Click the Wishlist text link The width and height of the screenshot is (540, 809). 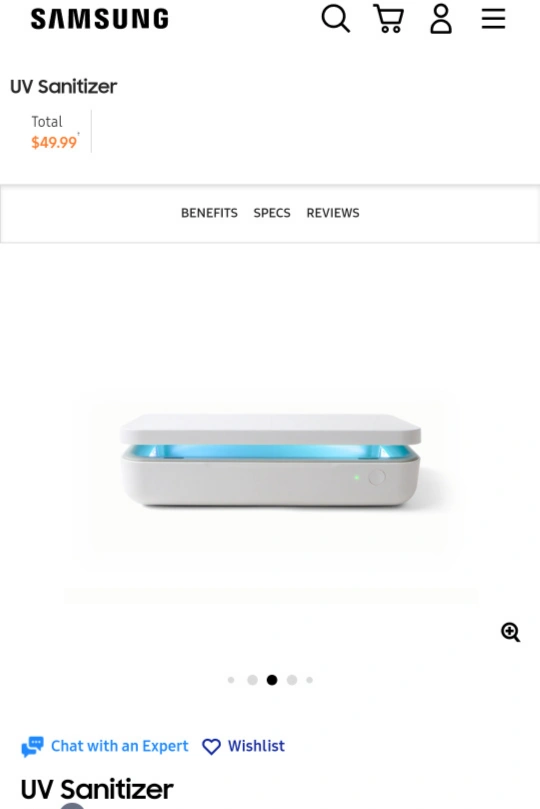point(256,746)
